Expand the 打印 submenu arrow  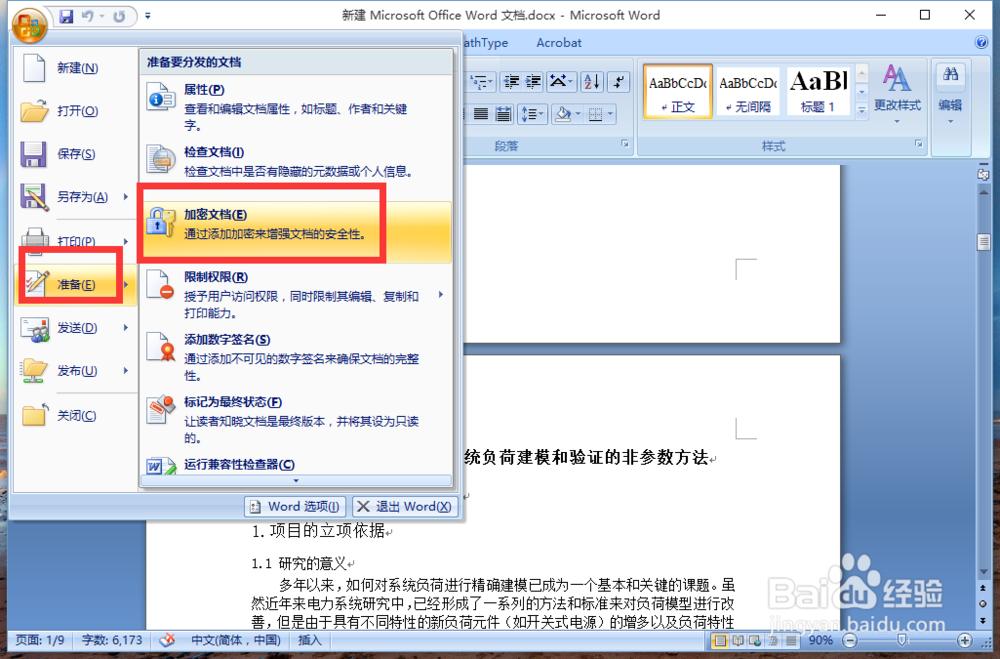point(126,241)
